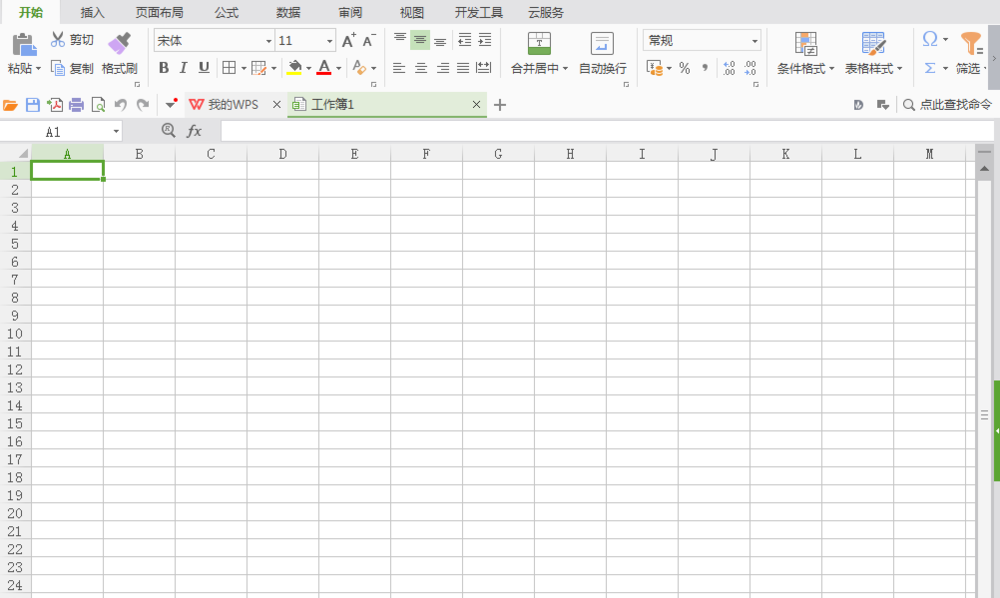Image resolution: width=1000 pixels, height=598 pixels.
Task: Click the formula bar input field
Action: coord(607,131)
